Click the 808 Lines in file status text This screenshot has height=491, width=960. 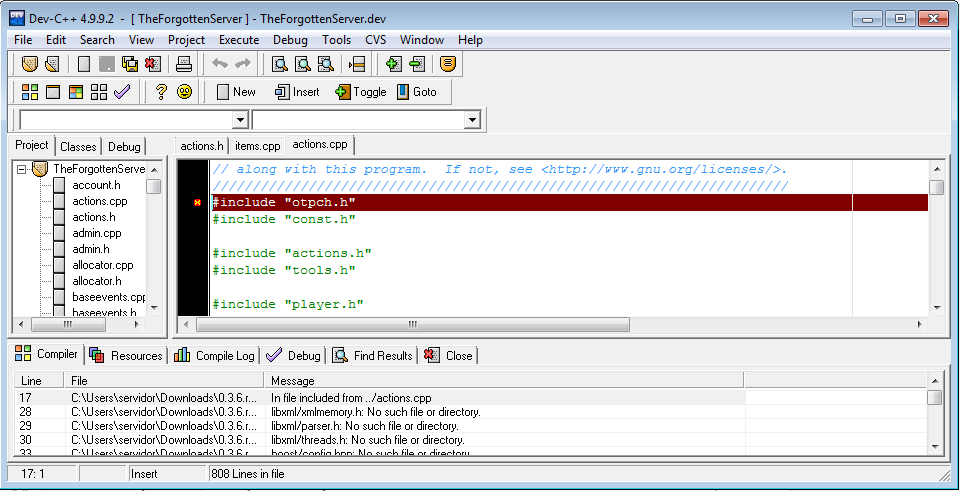click(x=248, y=474)
